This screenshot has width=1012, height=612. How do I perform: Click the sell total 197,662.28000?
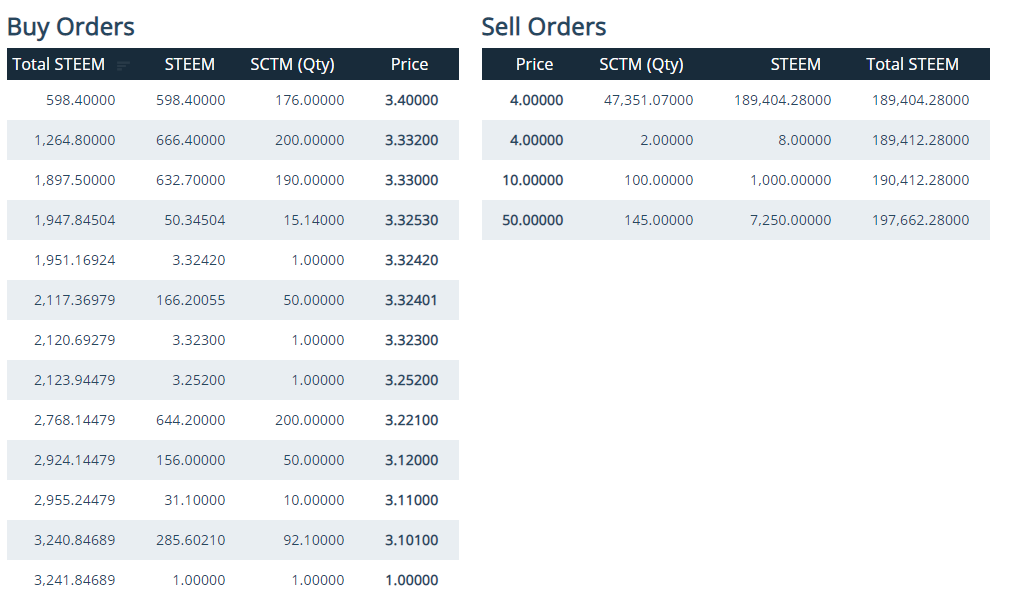[920, 220]
